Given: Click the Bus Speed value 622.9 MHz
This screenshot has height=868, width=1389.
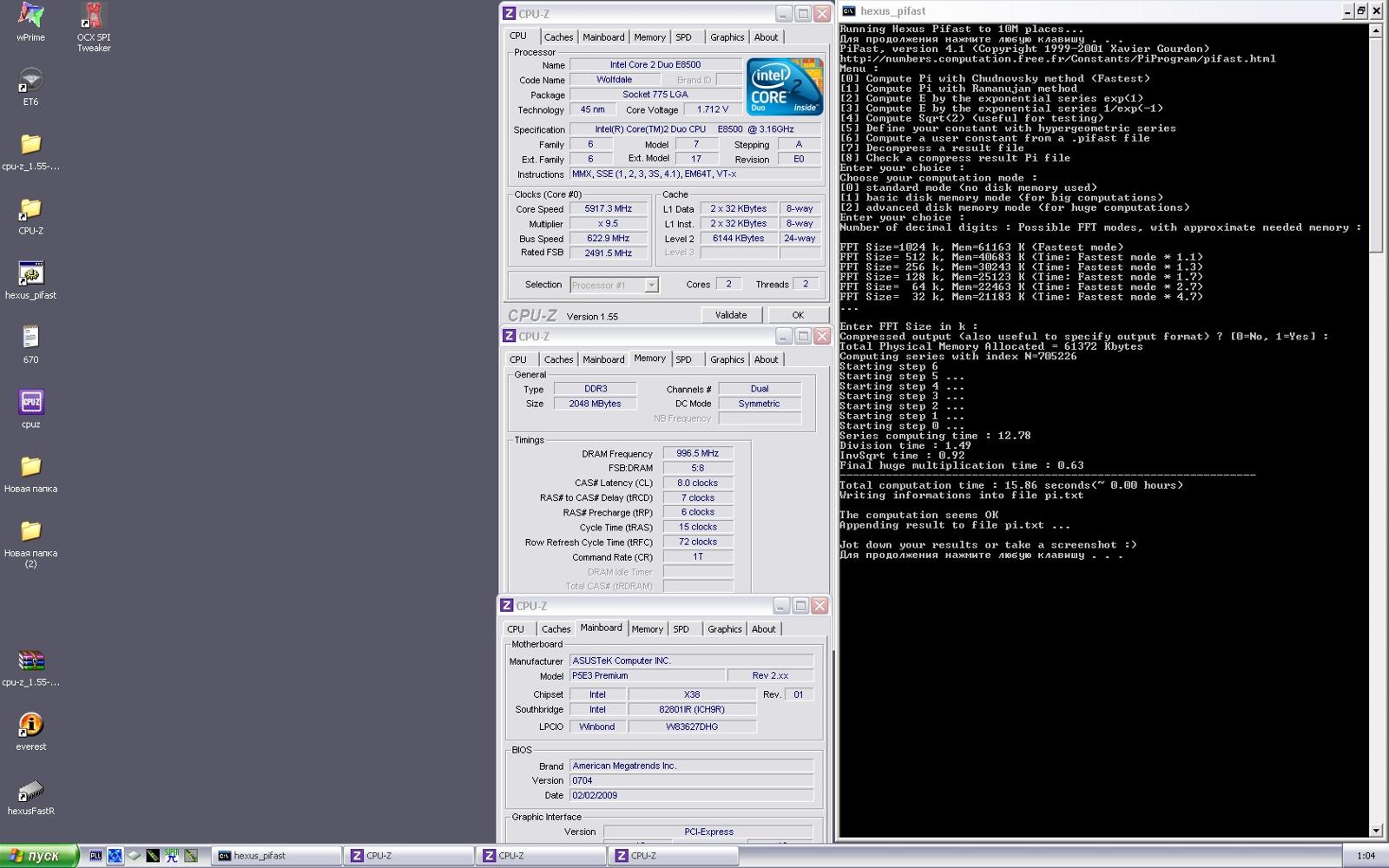Looking at the screenshot, I should 608,239.
